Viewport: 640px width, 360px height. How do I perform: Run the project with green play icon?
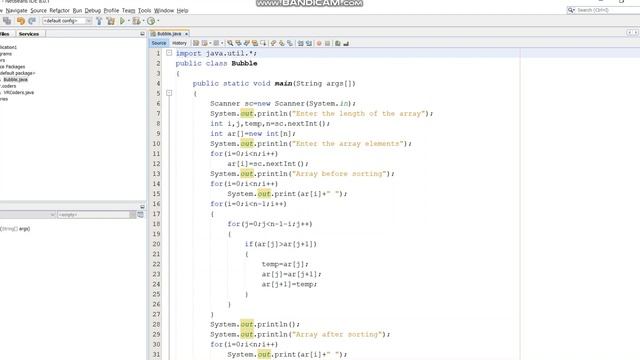click(x=122, y=21)
